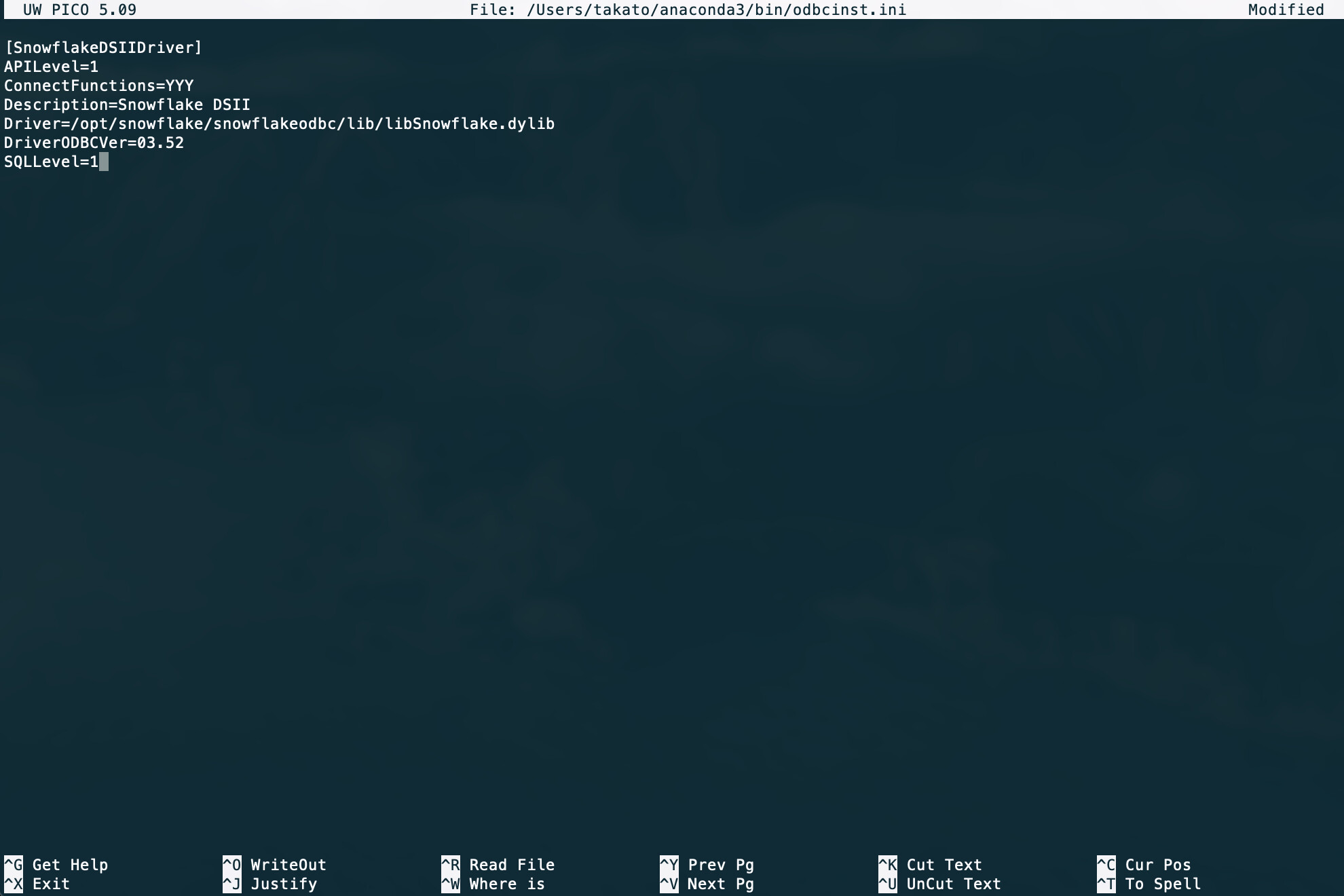This screenshot has height=896, width=1344.
Task: Click the Modified status indicator
Action: (1286, 10)
